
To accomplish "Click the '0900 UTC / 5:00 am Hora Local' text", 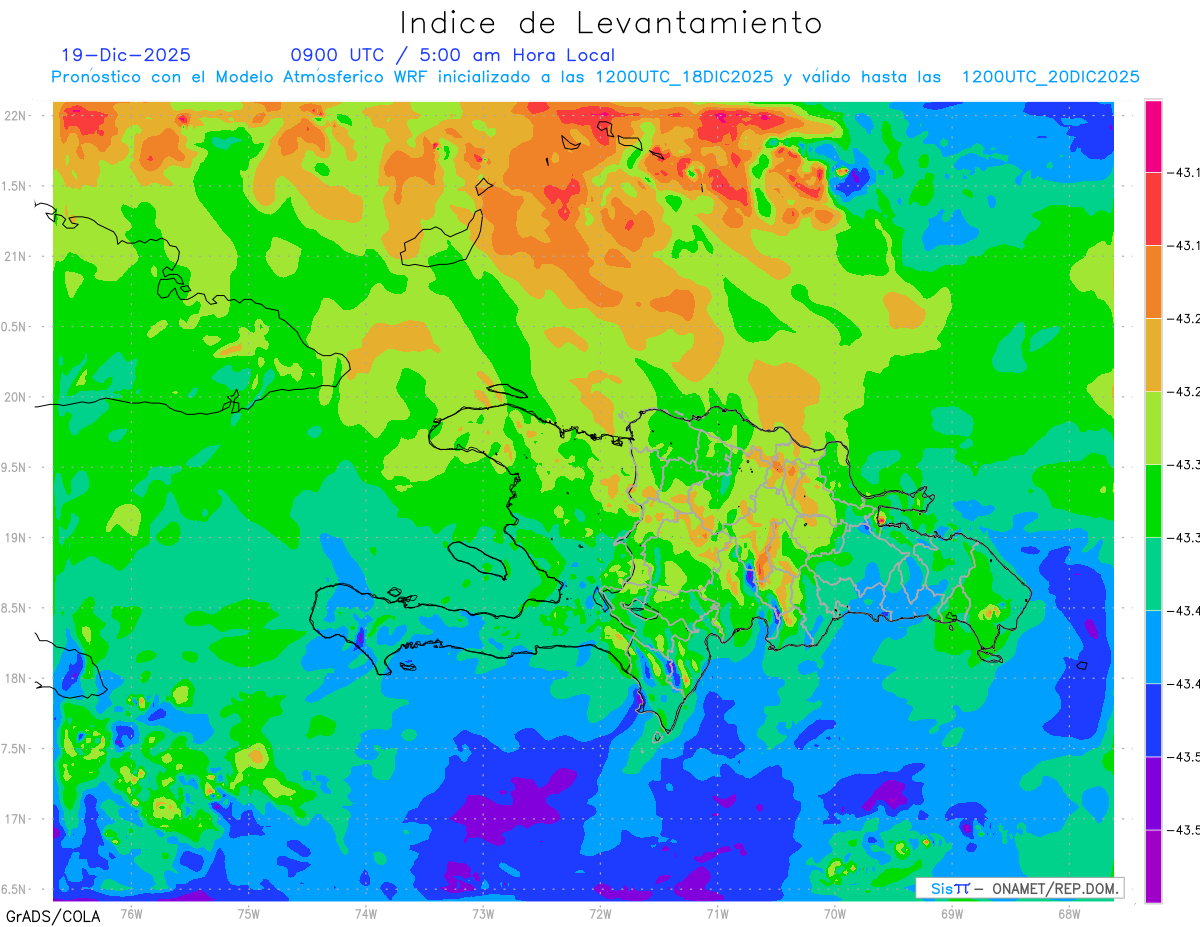I will tap(452, 55).
